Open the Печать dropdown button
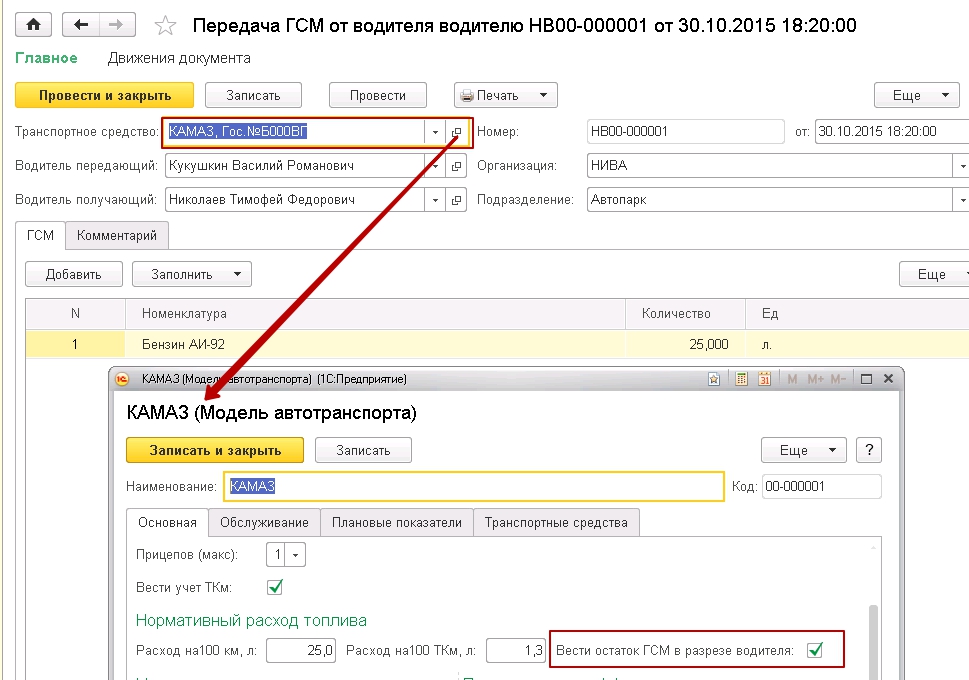The width and height of the screenshot is (969, 680). tap(506, 95)
